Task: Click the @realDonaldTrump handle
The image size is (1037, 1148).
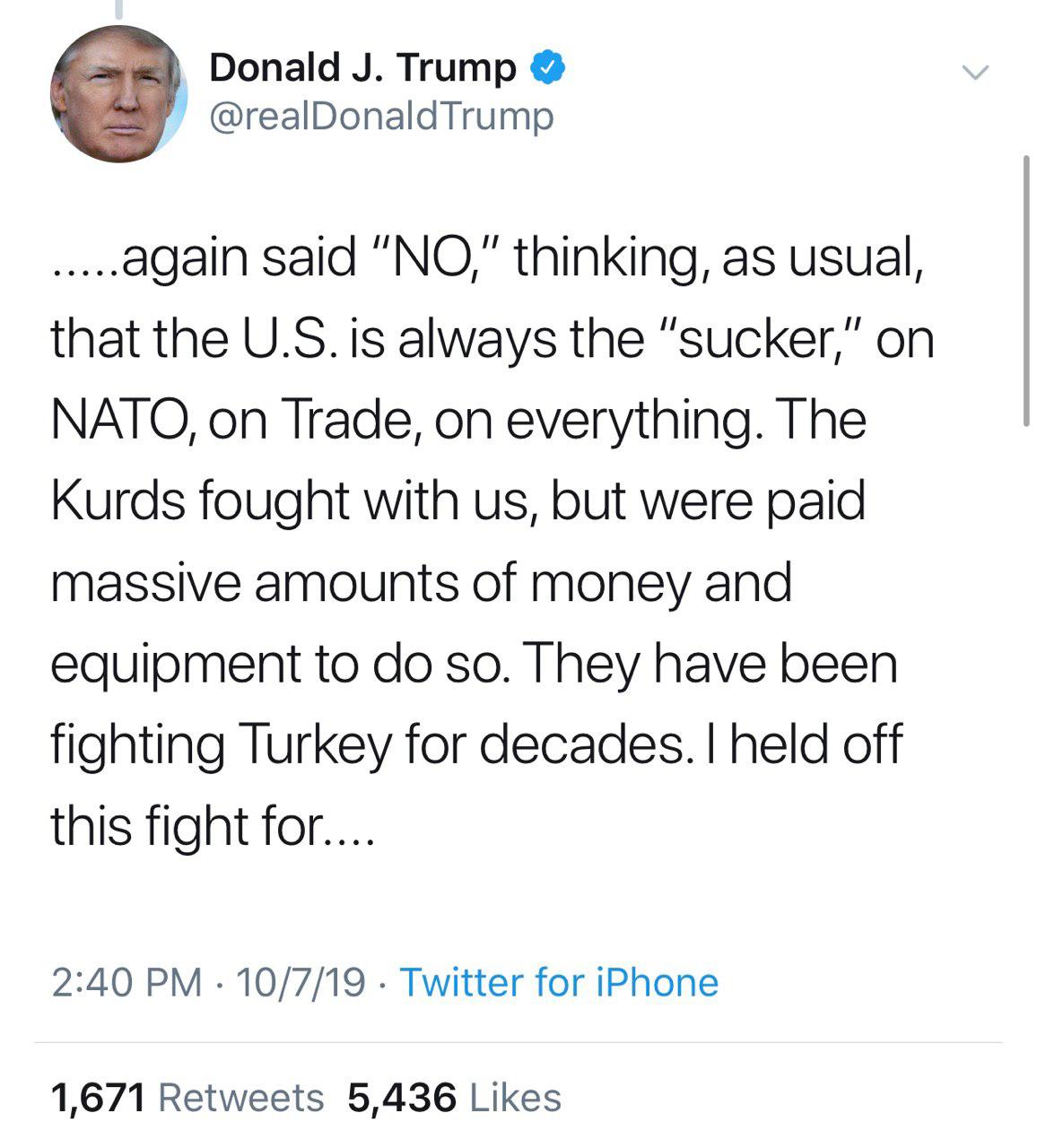Action: click(381, 117)
